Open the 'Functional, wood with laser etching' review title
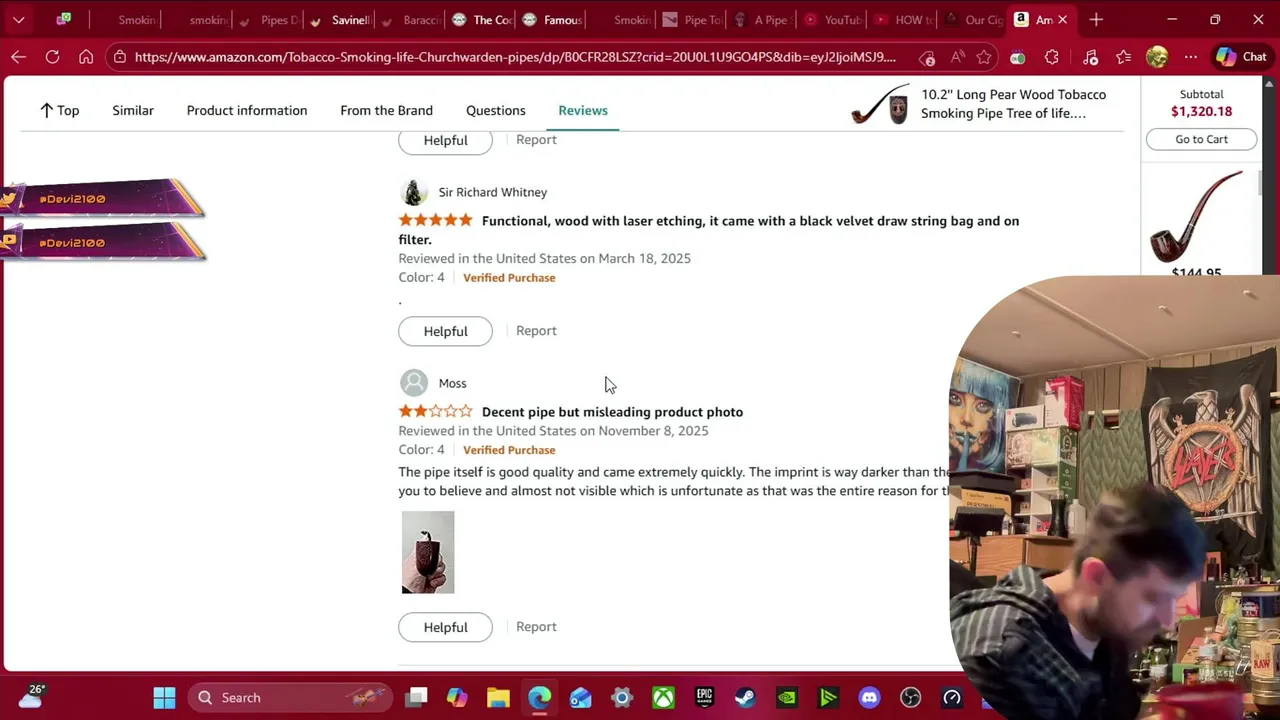The width and height of the screenshot is (1280, 720). [709, 230]
